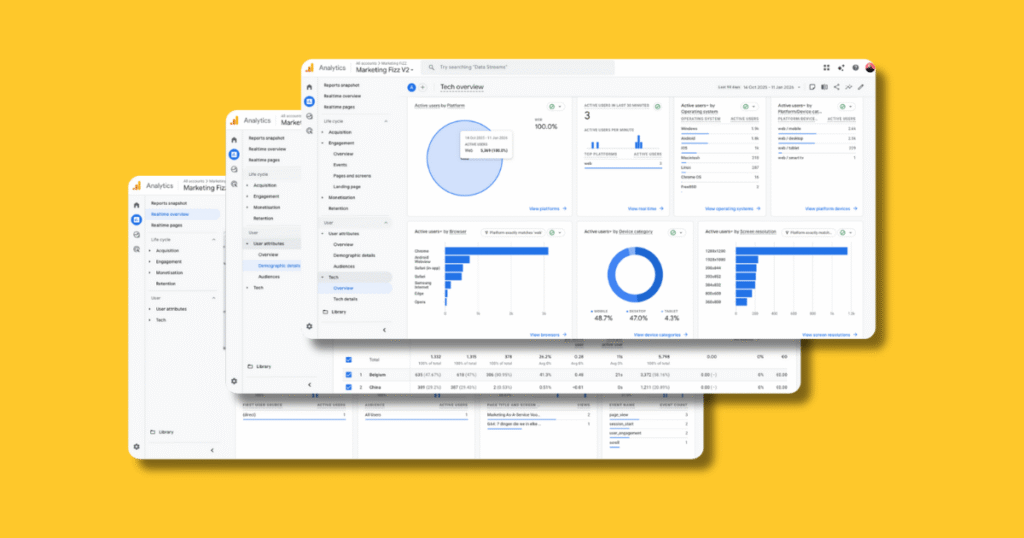Viewport: 1024px width, 538px height.
Task: Click the Belgium country cell
Action: [377, 375]
